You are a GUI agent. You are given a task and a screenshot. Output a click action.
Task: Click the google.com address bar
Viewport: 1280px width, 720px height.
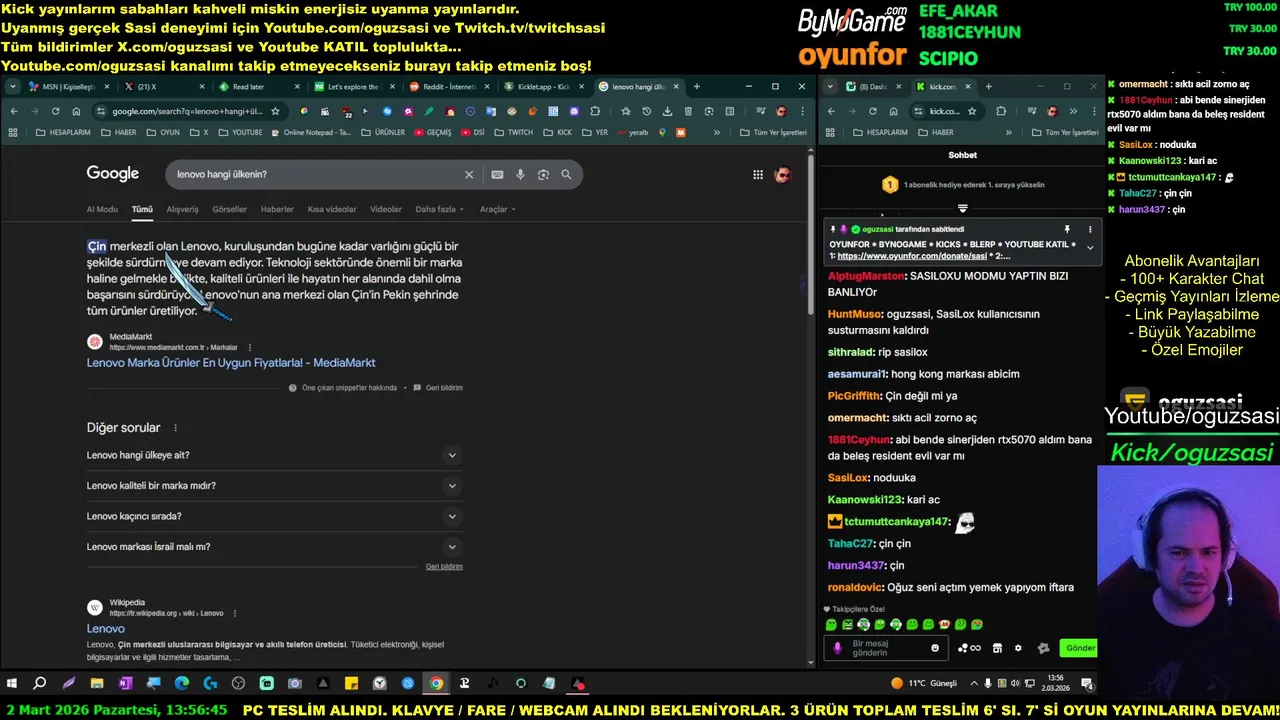tap(188, 111)
